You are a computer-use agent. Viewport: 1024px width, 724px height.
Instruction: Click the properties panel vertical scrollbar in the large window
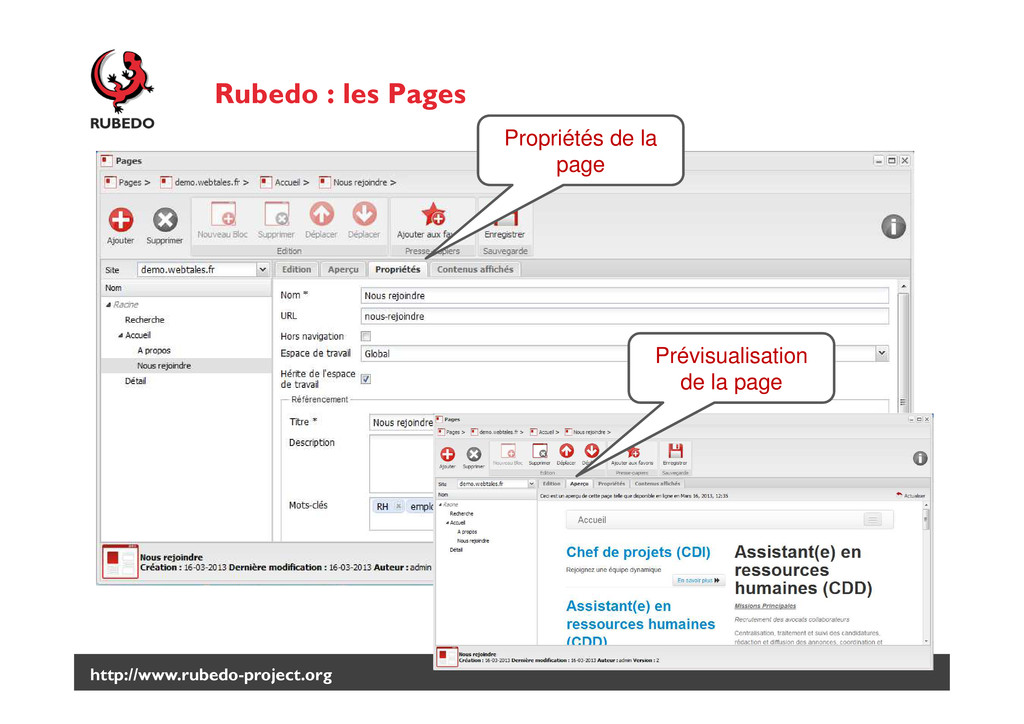pos(904,346)
